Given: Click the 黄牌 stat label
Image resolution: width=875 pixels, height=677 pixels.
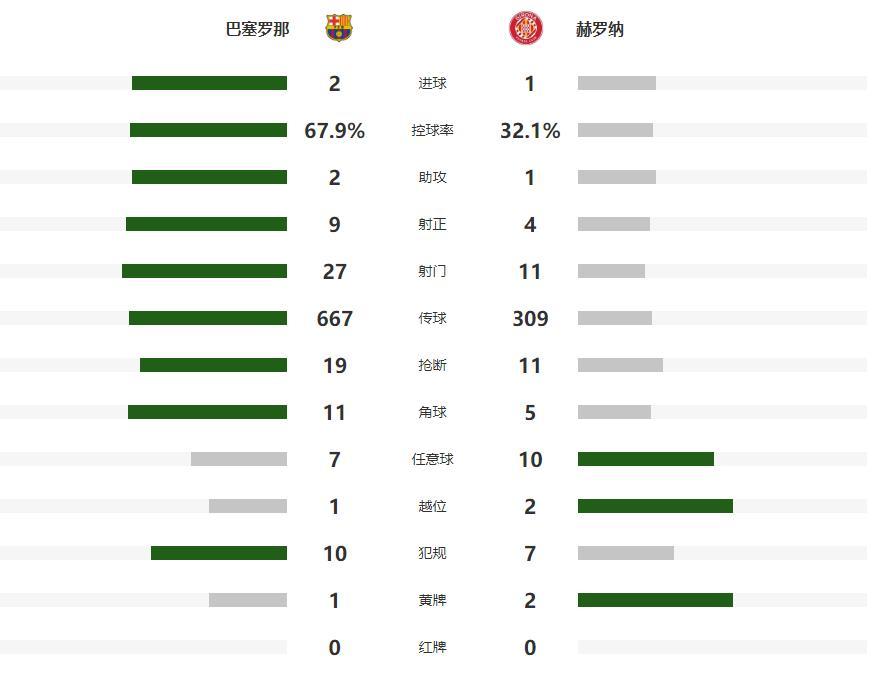Looking at the screenshot, I should coord(432,600).
